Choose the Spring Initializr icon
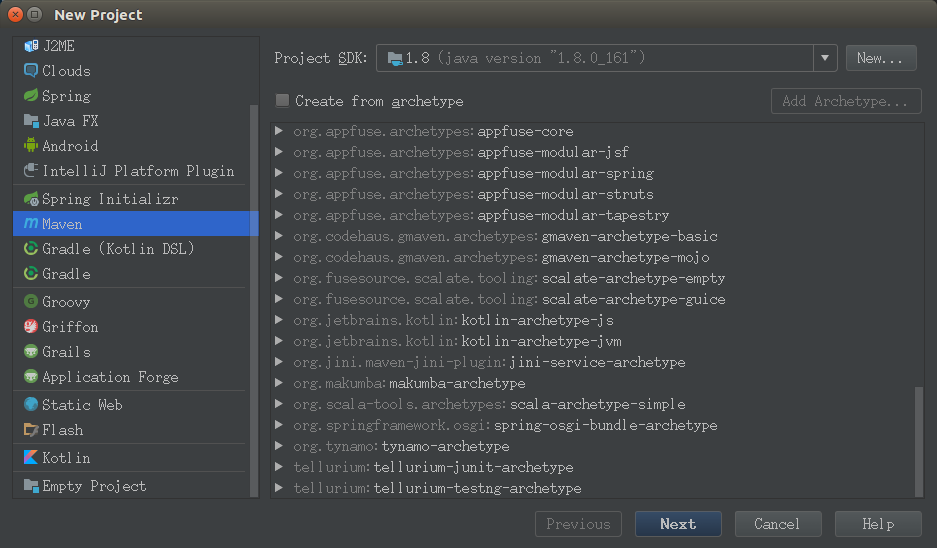Screen dimensions: 937x548 point(31,198)
